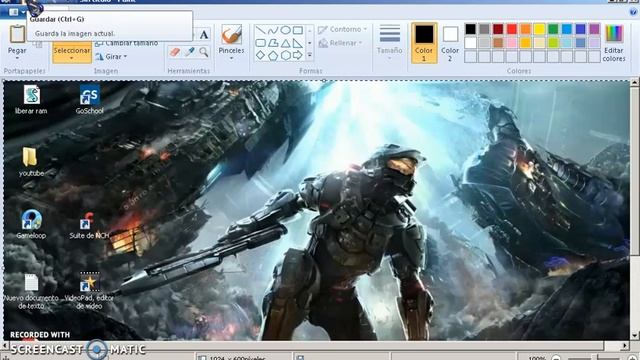Screen dimensions: 640x360
Task: Open the Rellenar fill dropdown
Action: tap(341, 43)
